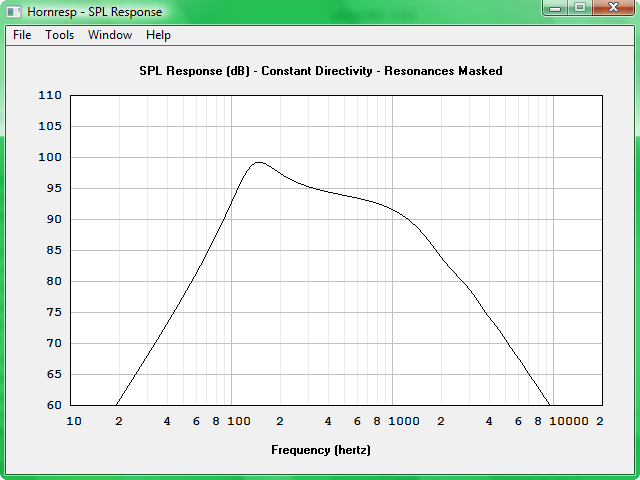Click the 10 Hz x-axis label
This screenshot has width=640, height=480.
pyautogui.click(x=74, y=421)
